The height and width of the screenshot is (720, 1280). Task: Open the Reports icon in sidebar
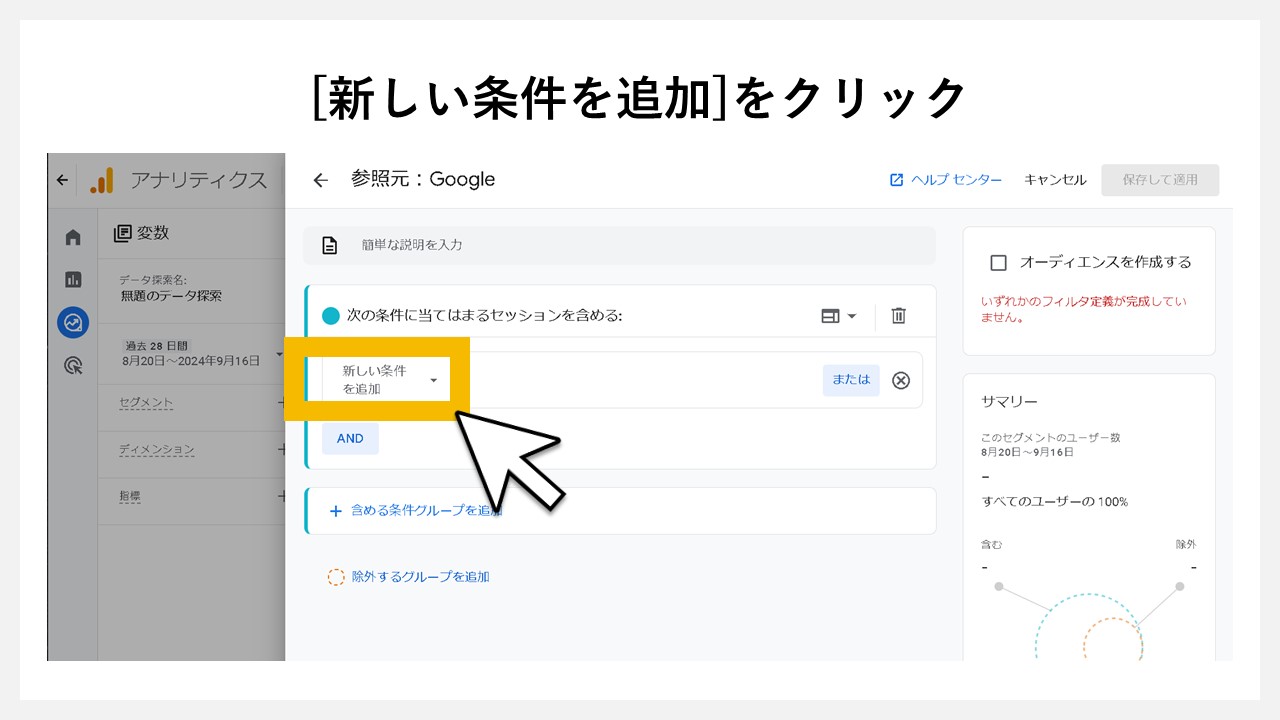point(71,280)
